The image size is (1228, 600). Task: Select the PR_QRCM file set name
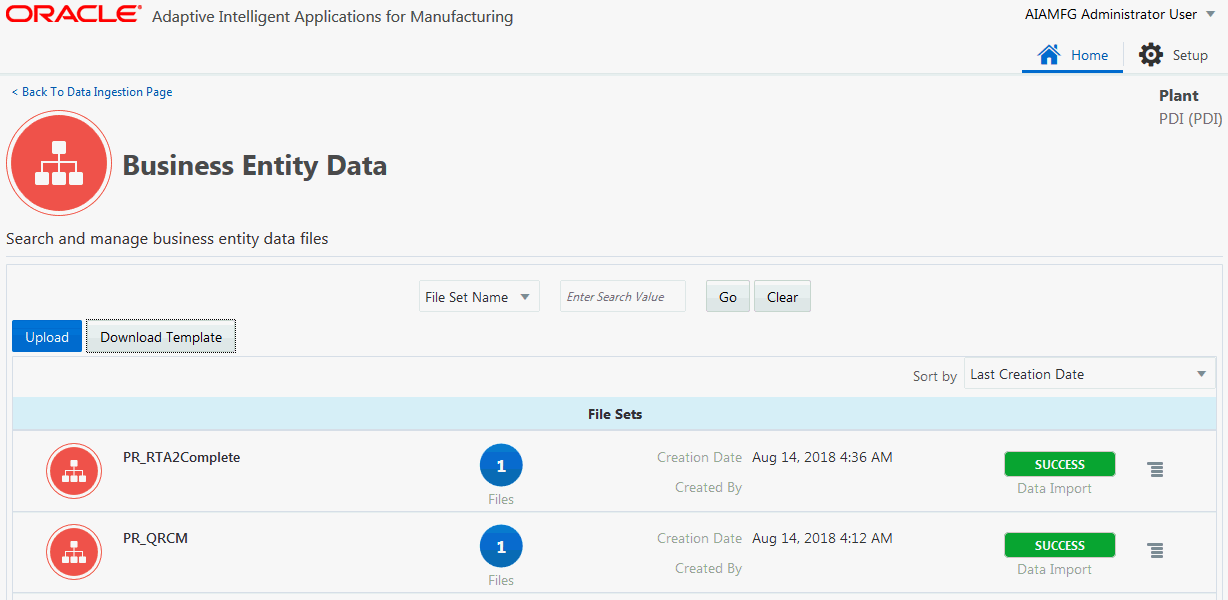coord(155,538)
